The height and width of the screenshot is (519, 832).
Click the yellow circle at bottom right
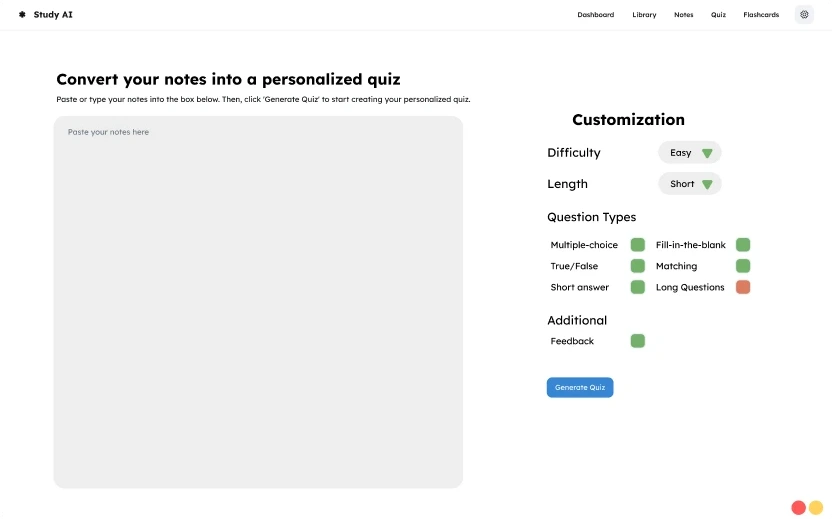point(816,508)
